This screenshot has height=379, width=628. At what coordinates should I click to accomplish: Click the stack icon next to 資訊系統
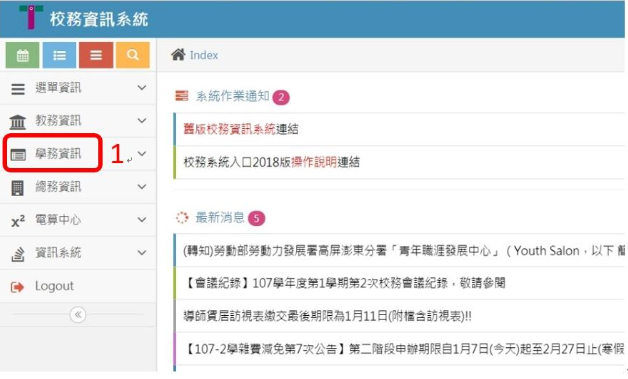coord(18,254)
